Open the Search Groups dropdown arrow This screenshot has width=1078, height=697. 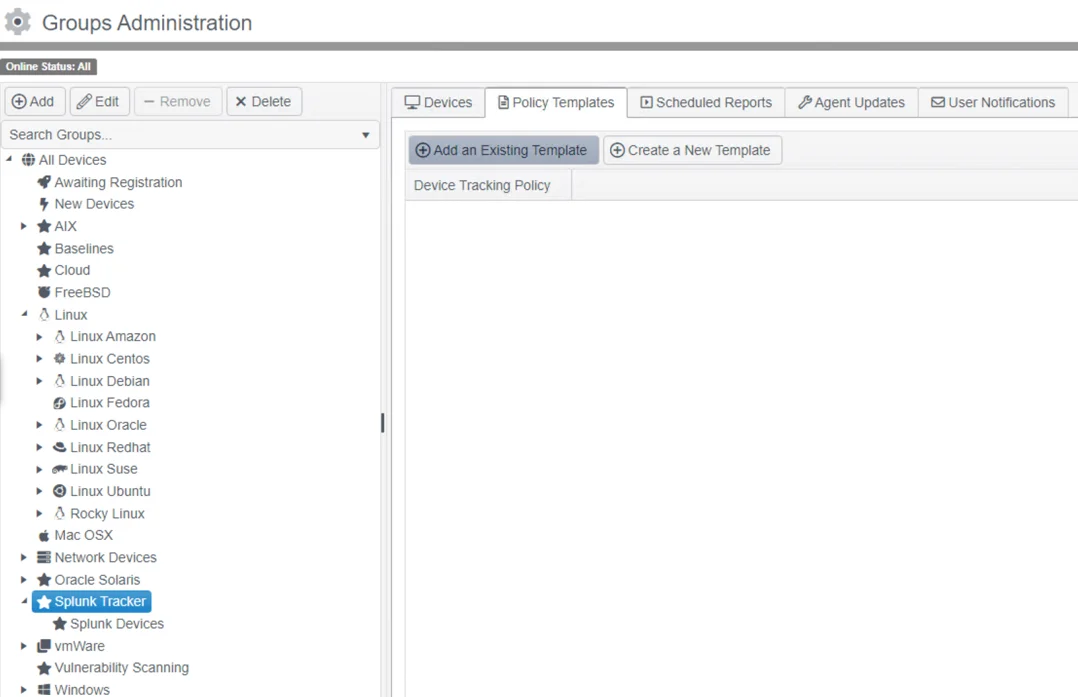pos(366,135)
